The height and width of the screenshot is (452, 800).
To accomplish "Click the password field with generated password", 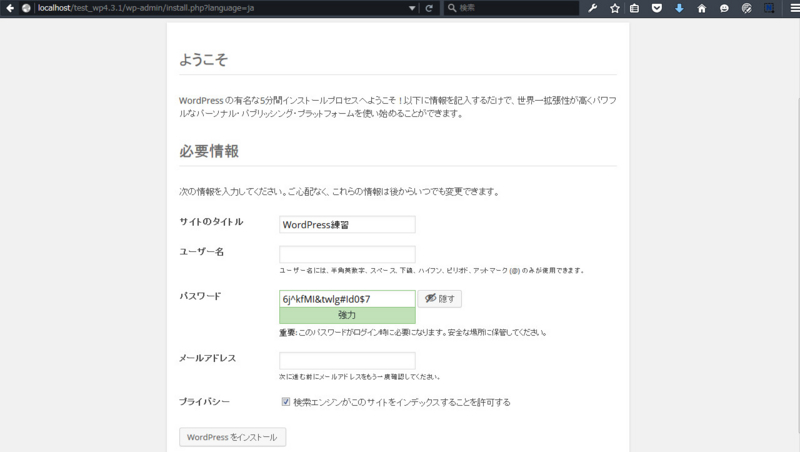I will [x=347, y=299].
